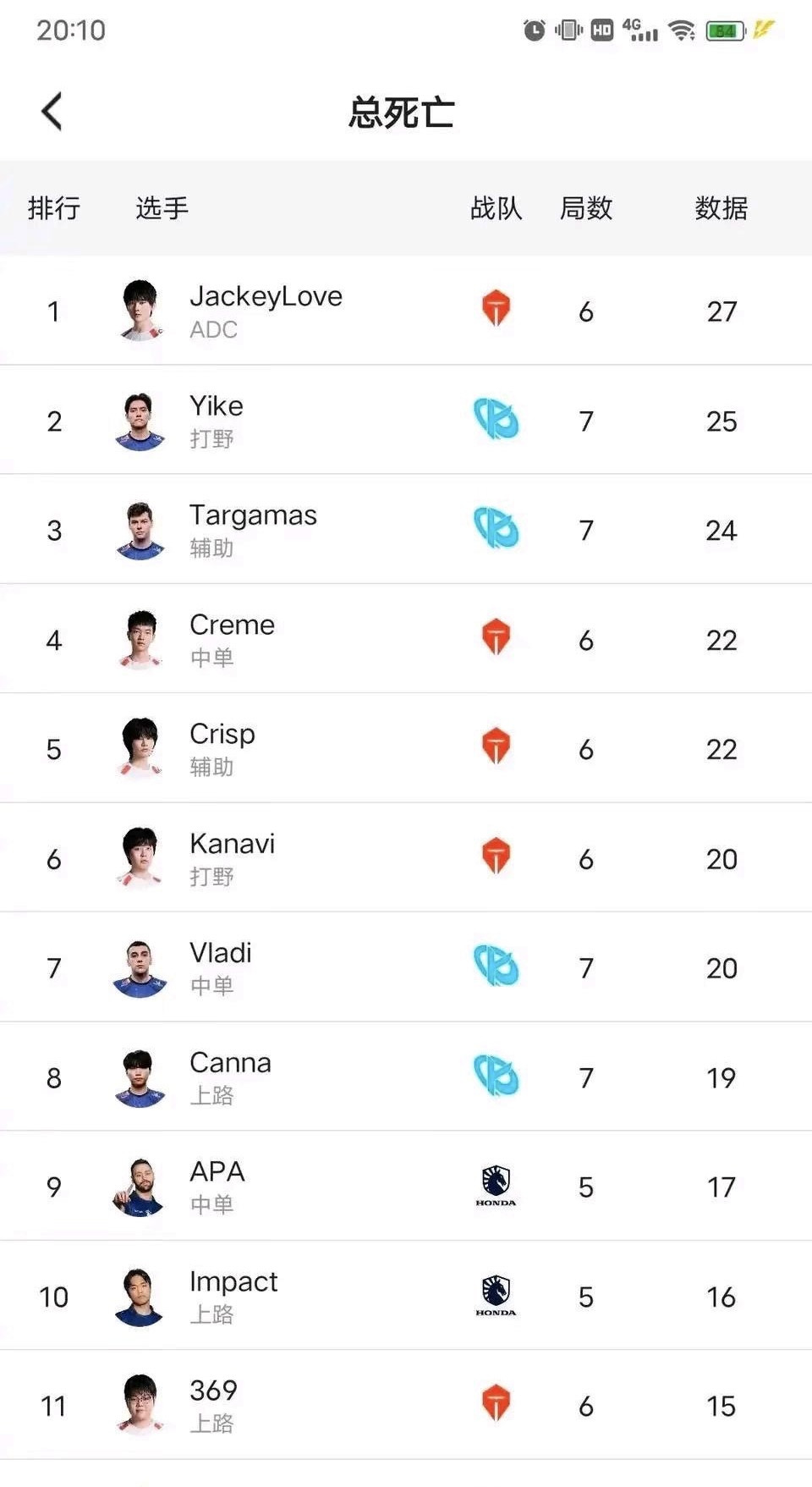This screenshot has width=812, height=1487.
Task: Open Vladi's player portrait
Action: [140, 968]
